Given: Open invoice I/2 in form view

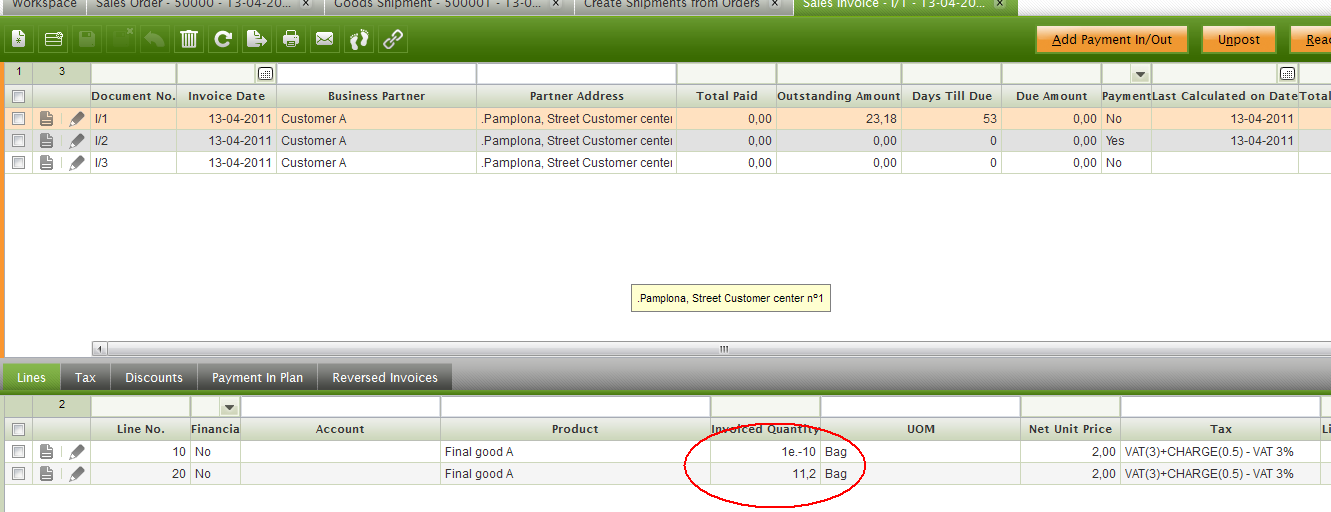Looking at the screenshot, I should pyautogui.click(x=46, y=141).
